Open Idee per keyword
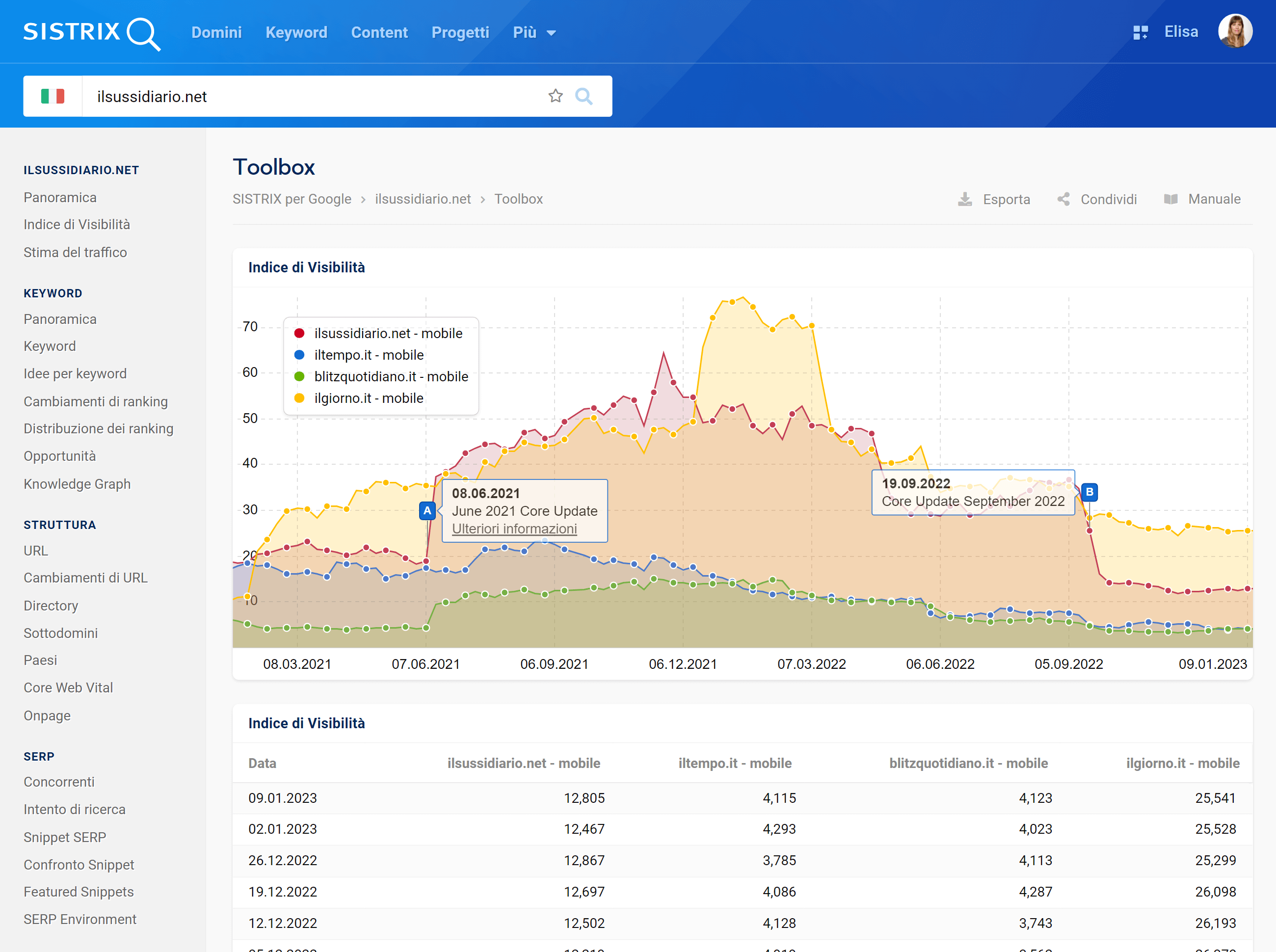The width and height of the screenshot is (1276, 952). 75,374
